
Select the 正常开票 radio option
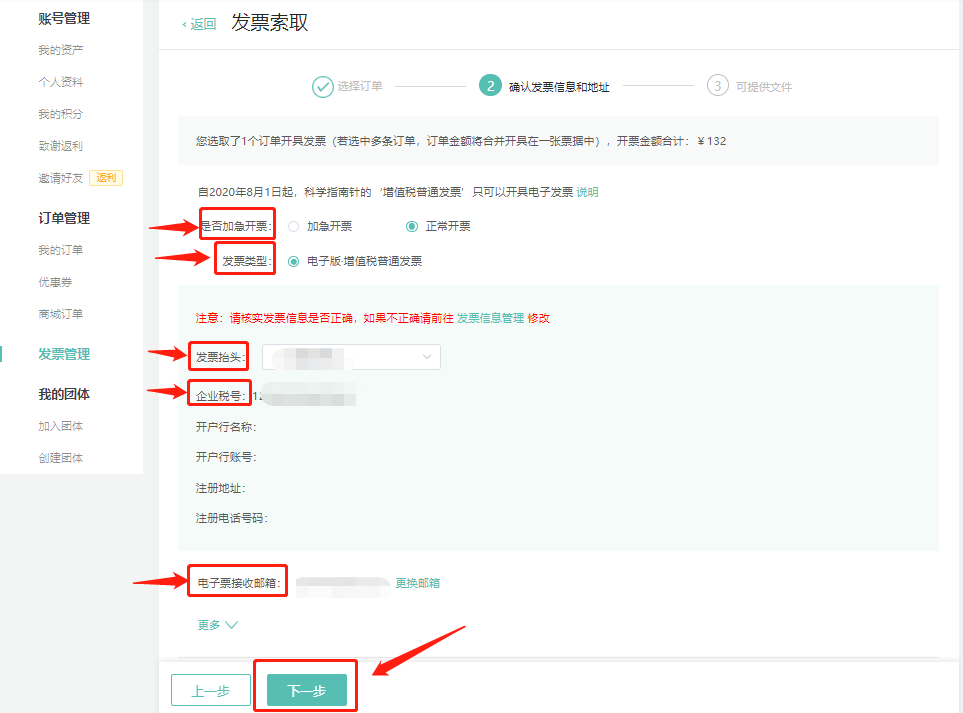[411, 225]
